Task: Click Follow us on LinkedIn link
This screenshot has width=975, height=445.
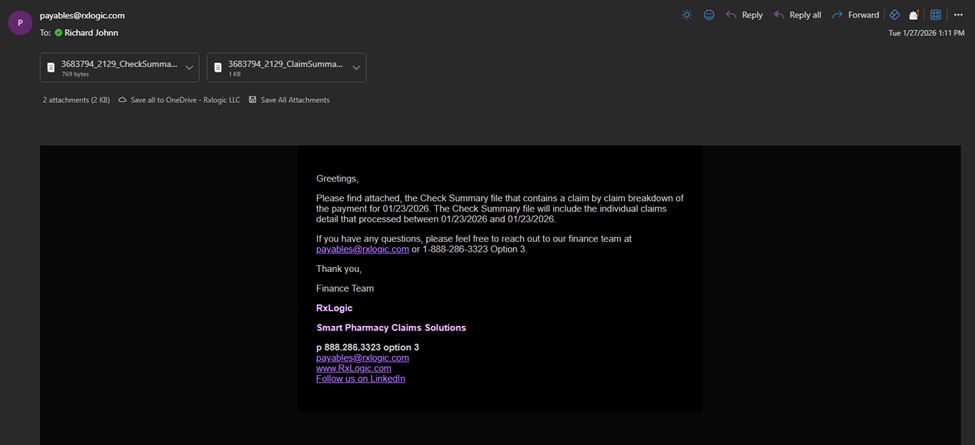Action: pyautogui.click(x=360, y=379)
